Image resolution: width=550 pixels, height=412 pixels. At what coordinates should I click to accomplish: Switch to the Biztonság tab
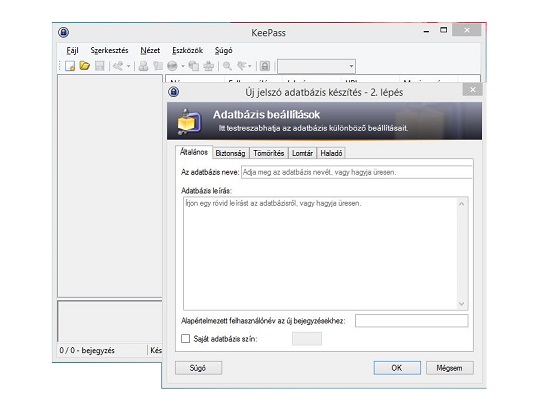[230, 153]
